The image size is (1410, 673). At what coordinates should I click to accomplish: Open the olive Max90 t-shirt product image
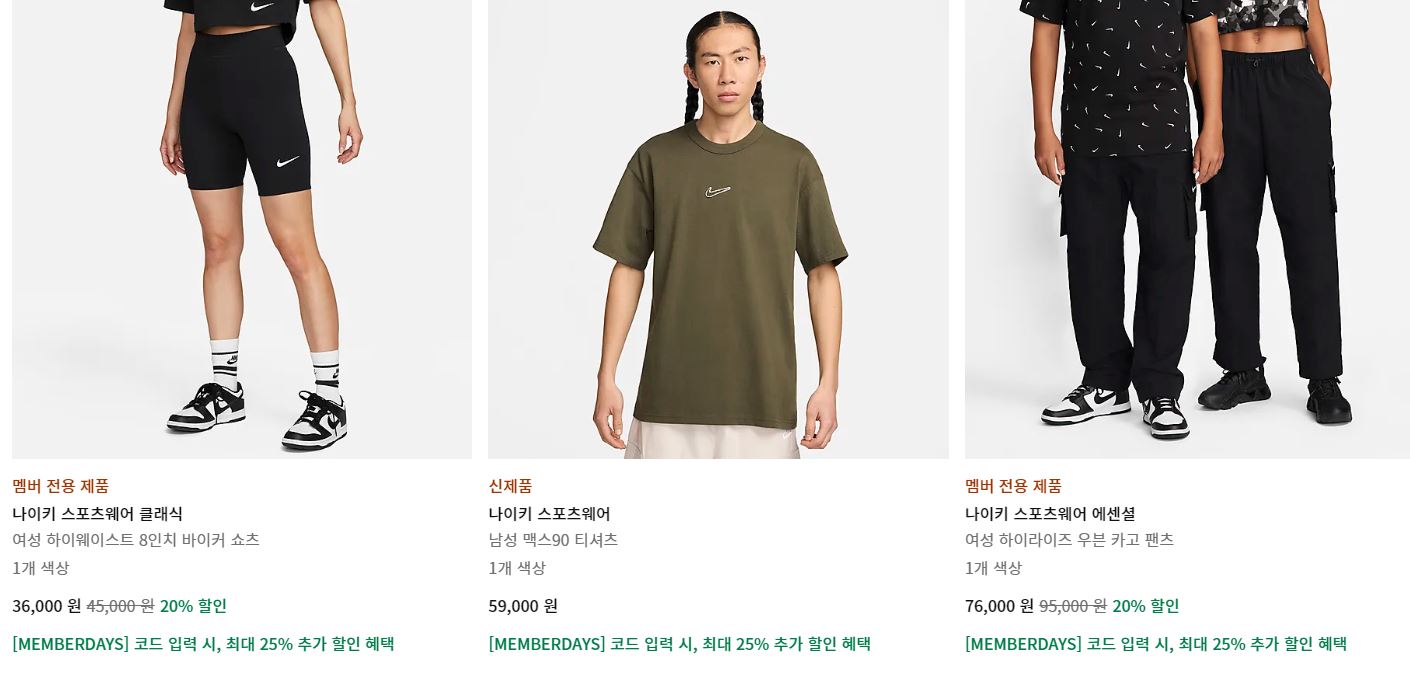pos(718,229)
